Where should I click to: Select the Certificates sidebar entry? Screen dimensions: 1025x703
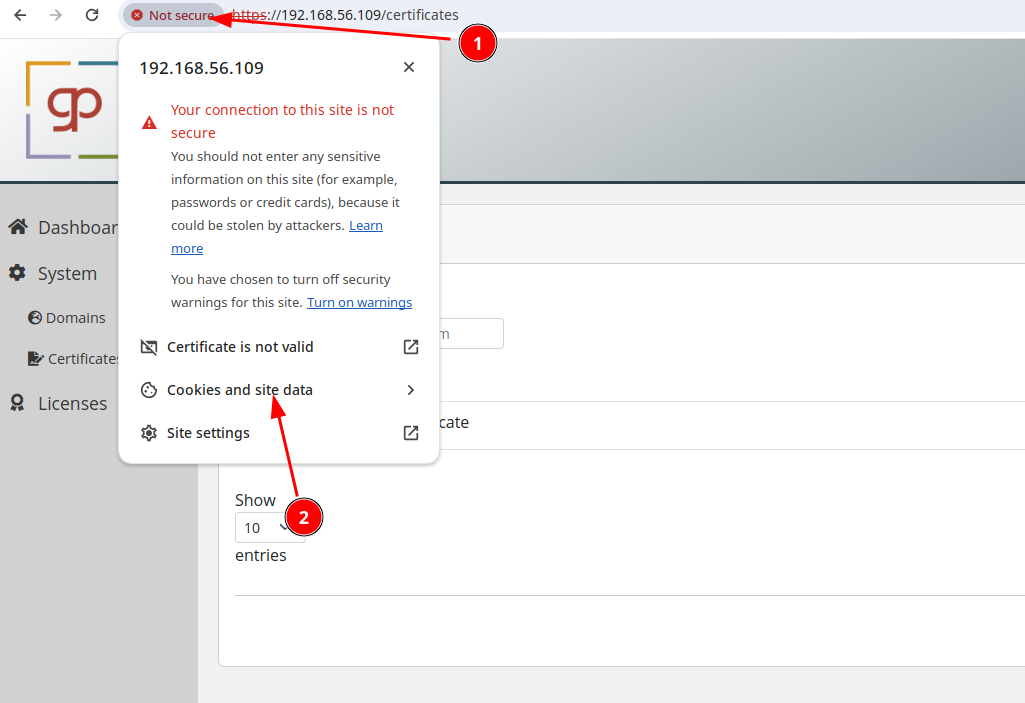[x=83, y=358]
